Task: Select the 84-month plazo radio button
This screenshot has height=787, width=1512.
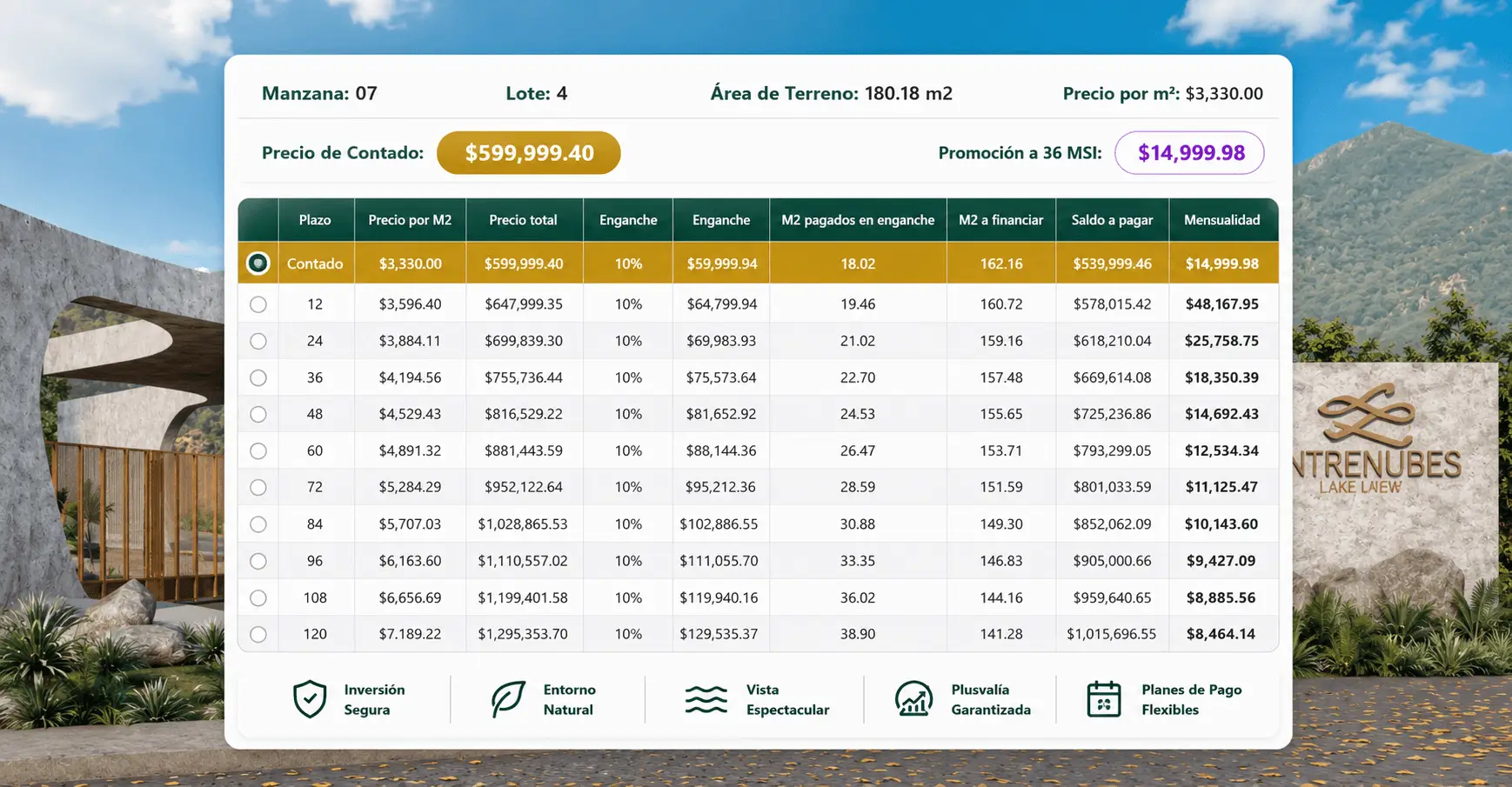Action: click(x=258, y=524)
